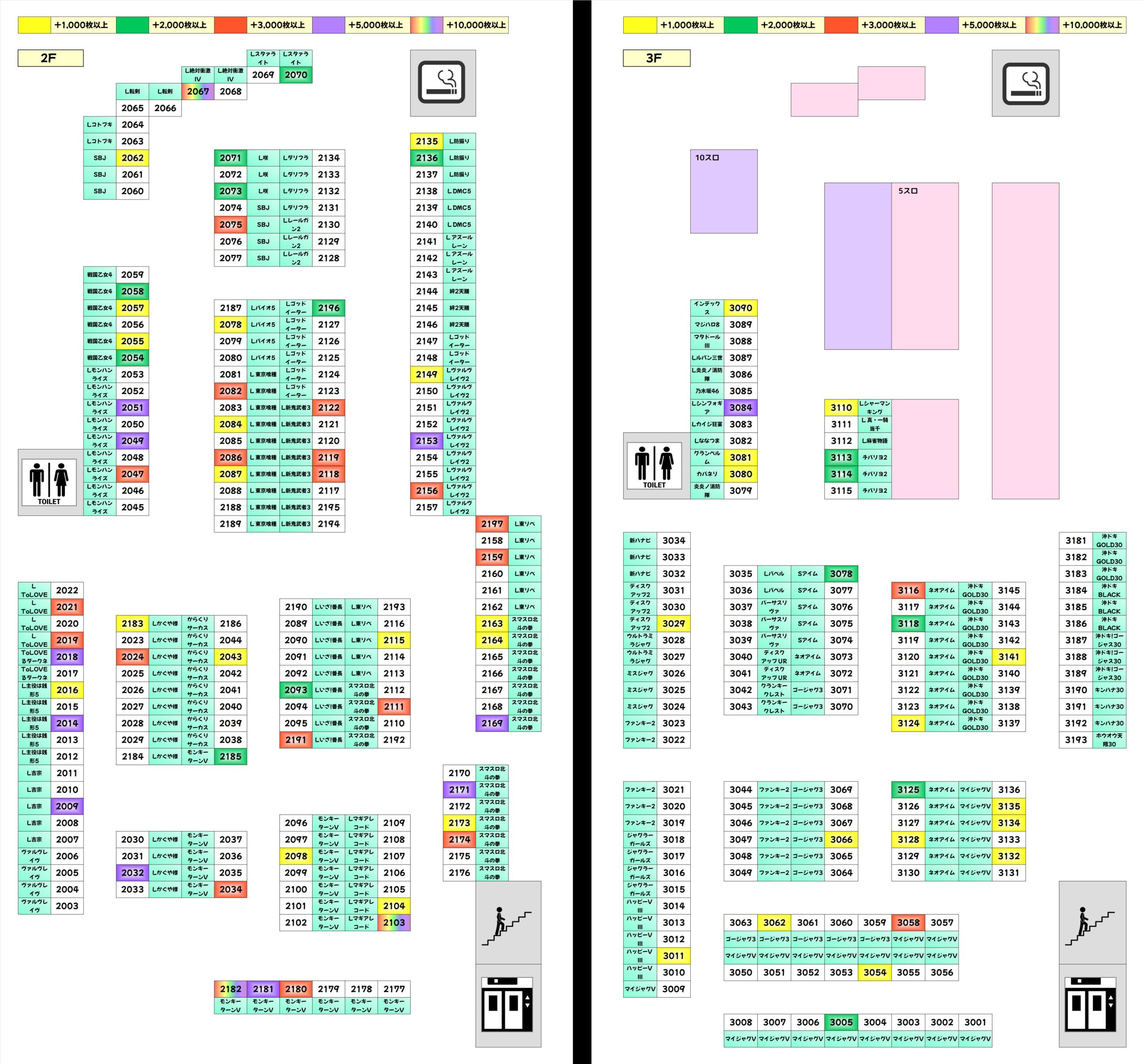Click the 3F elevator icon

point(1091,1005)
